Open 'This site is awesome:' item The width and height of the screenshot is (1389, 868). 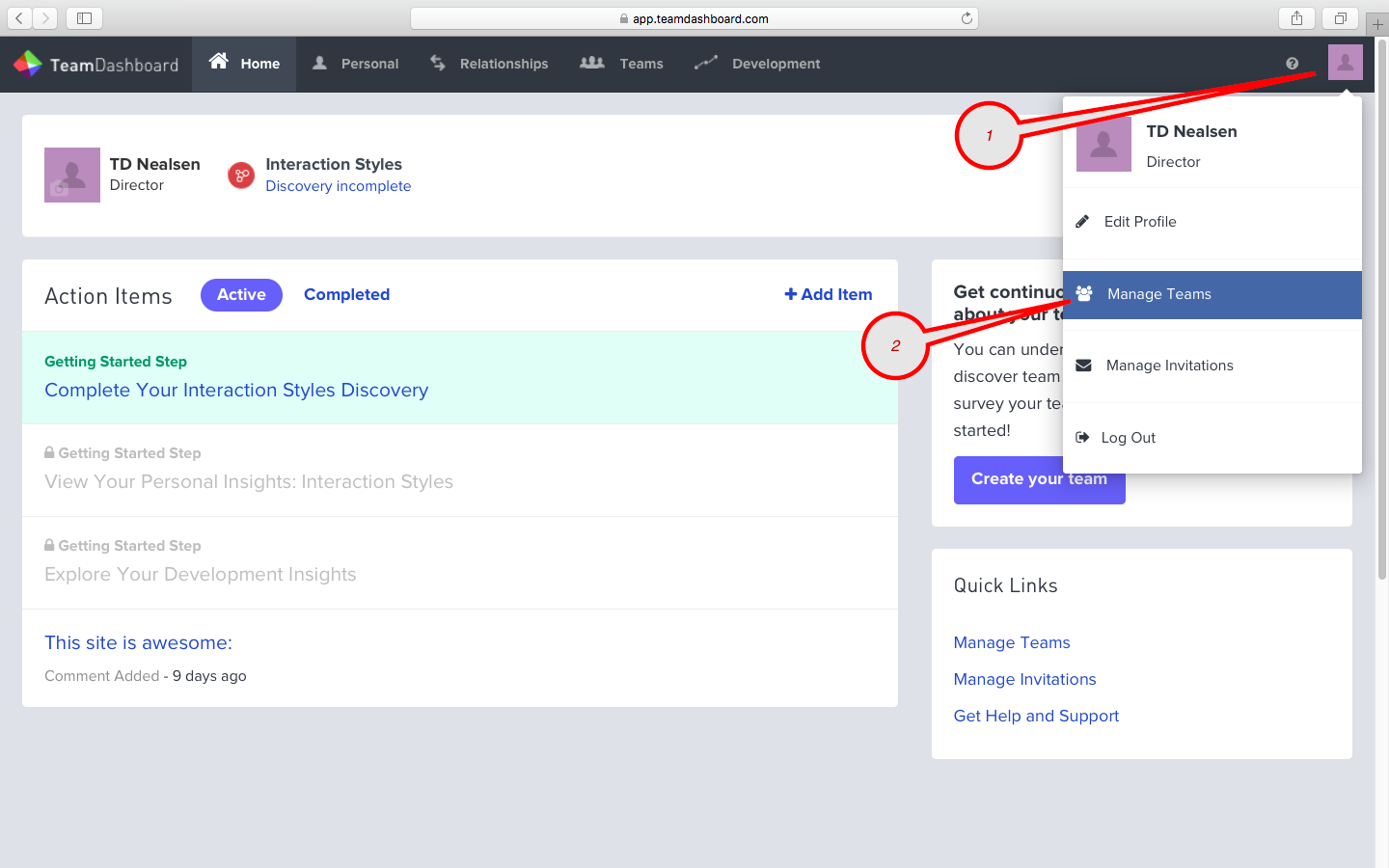pos(138,642)
